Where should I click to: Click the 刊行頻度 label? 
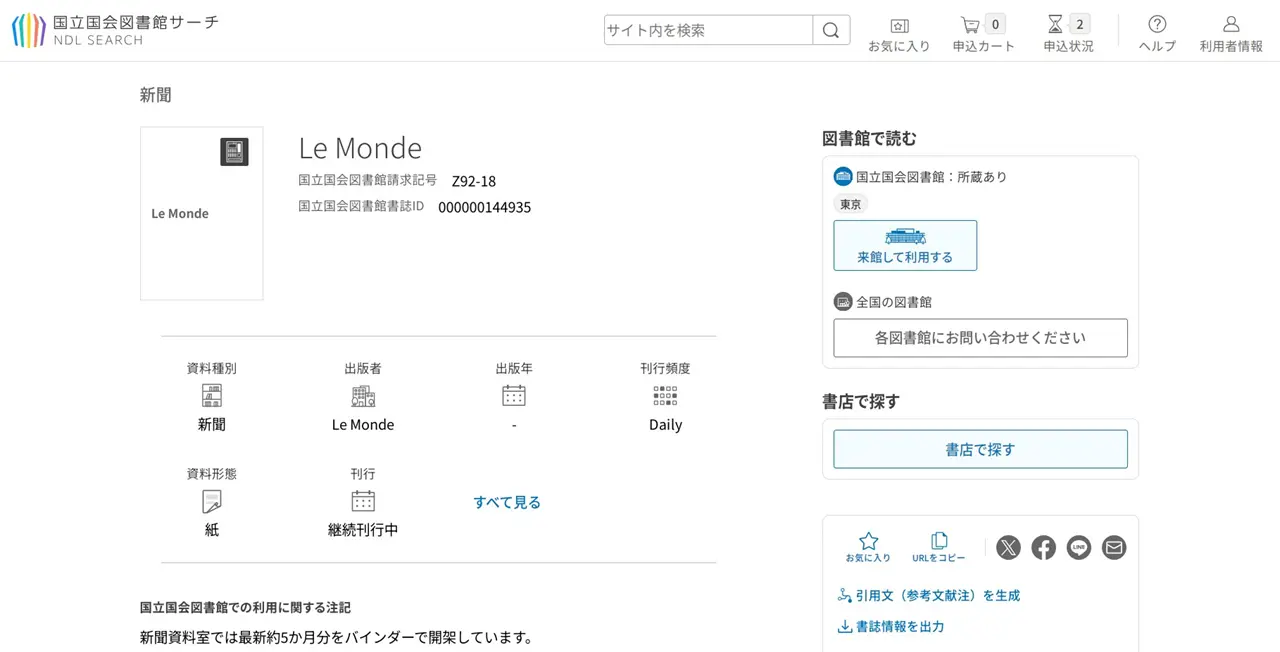click(x=665, y=368)
